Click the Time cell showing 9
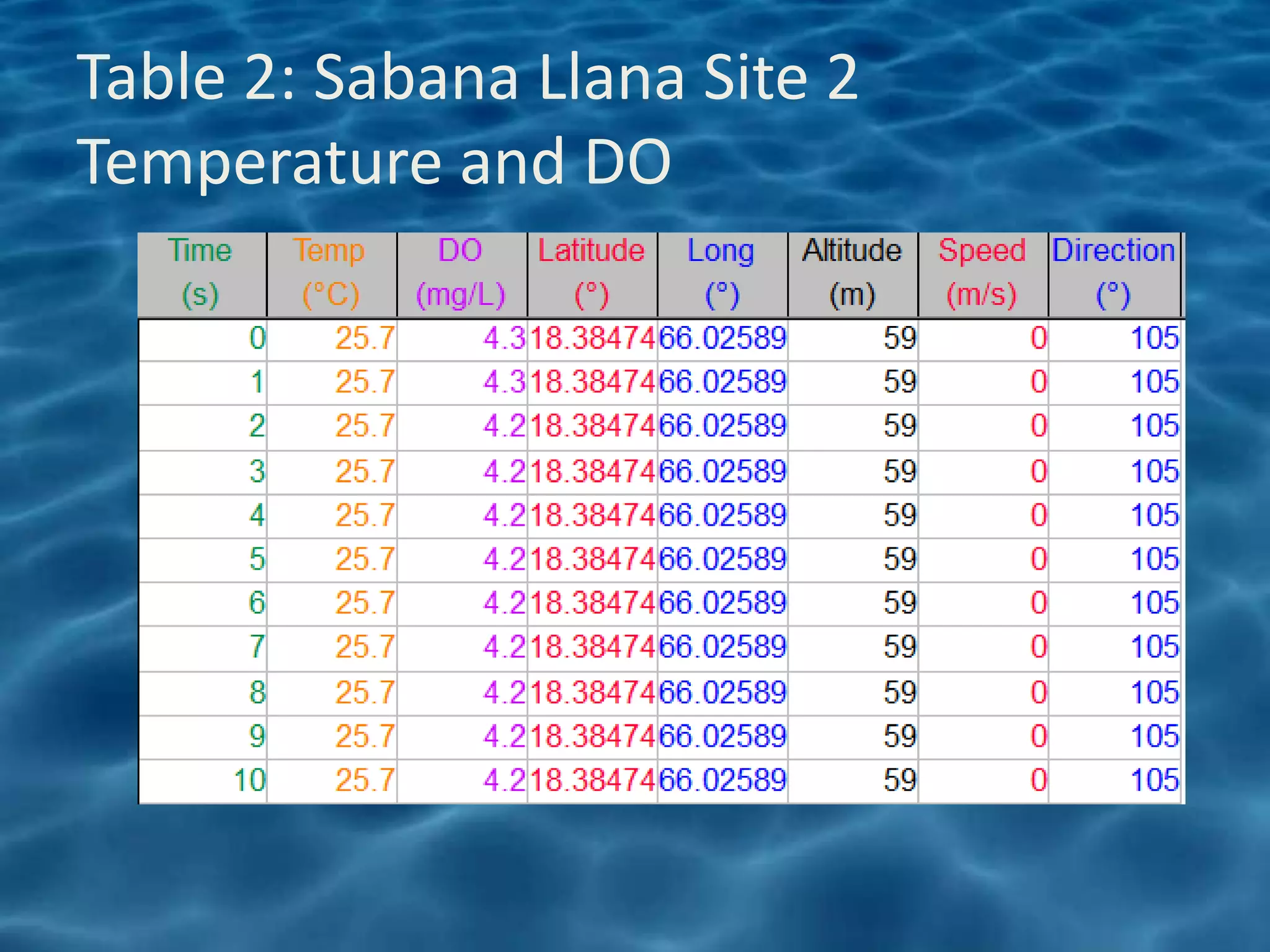The width and height of the screenshot is (1270, 952). click(202, 738)
